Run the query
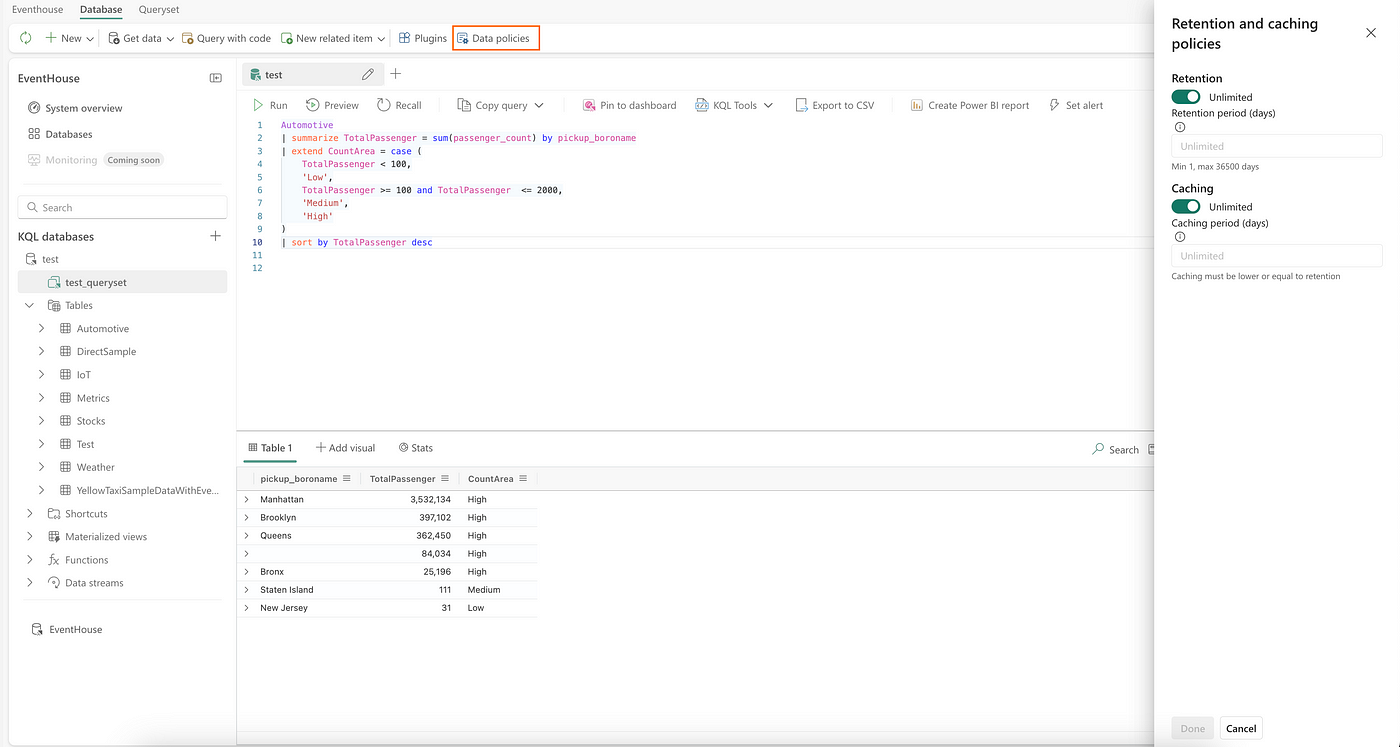Image resolution: width=1400 pixels, height=747 pixels. point(270,105)
